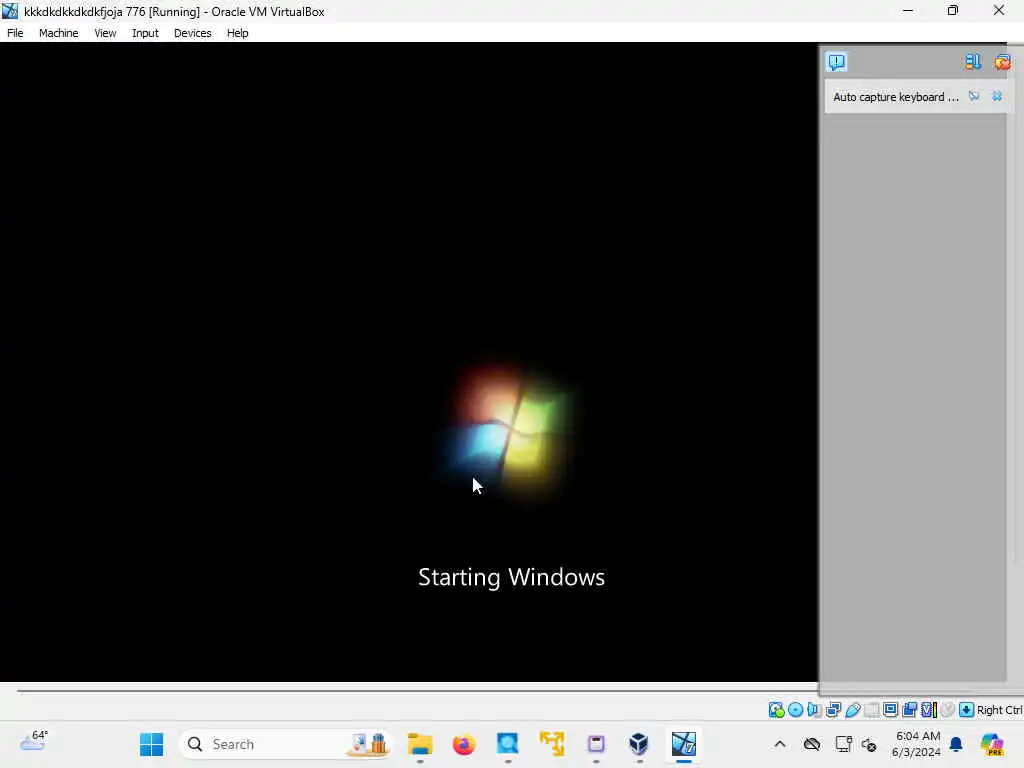The width and height of the screenshot is (1024, 768).
Task: Open File Explorer from the taskbar
Action: (420, 744)
